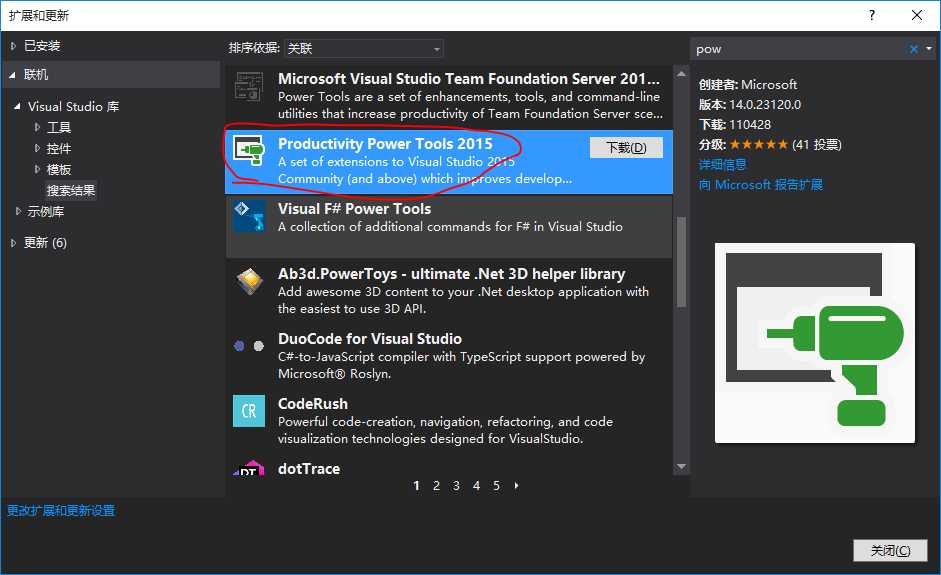
Task: Collapse the 联机 category
Action: [13, 75]
